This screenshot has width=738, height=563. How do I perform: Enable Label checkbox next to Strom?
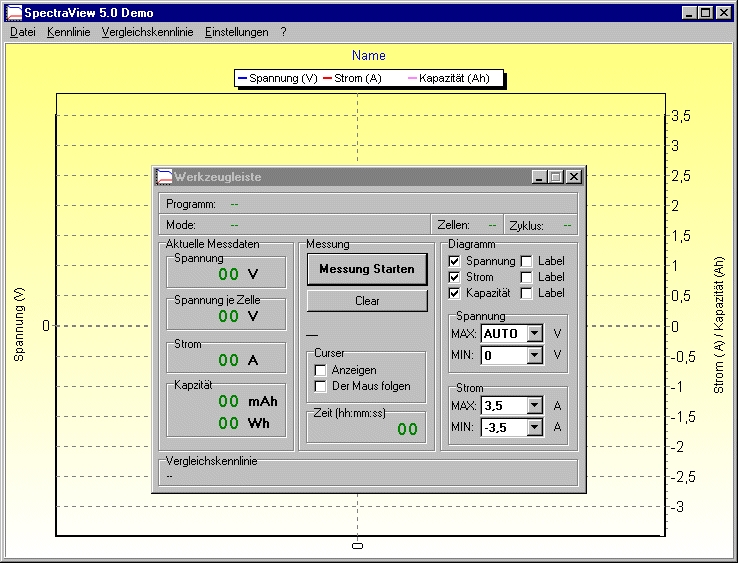[526, 277]
